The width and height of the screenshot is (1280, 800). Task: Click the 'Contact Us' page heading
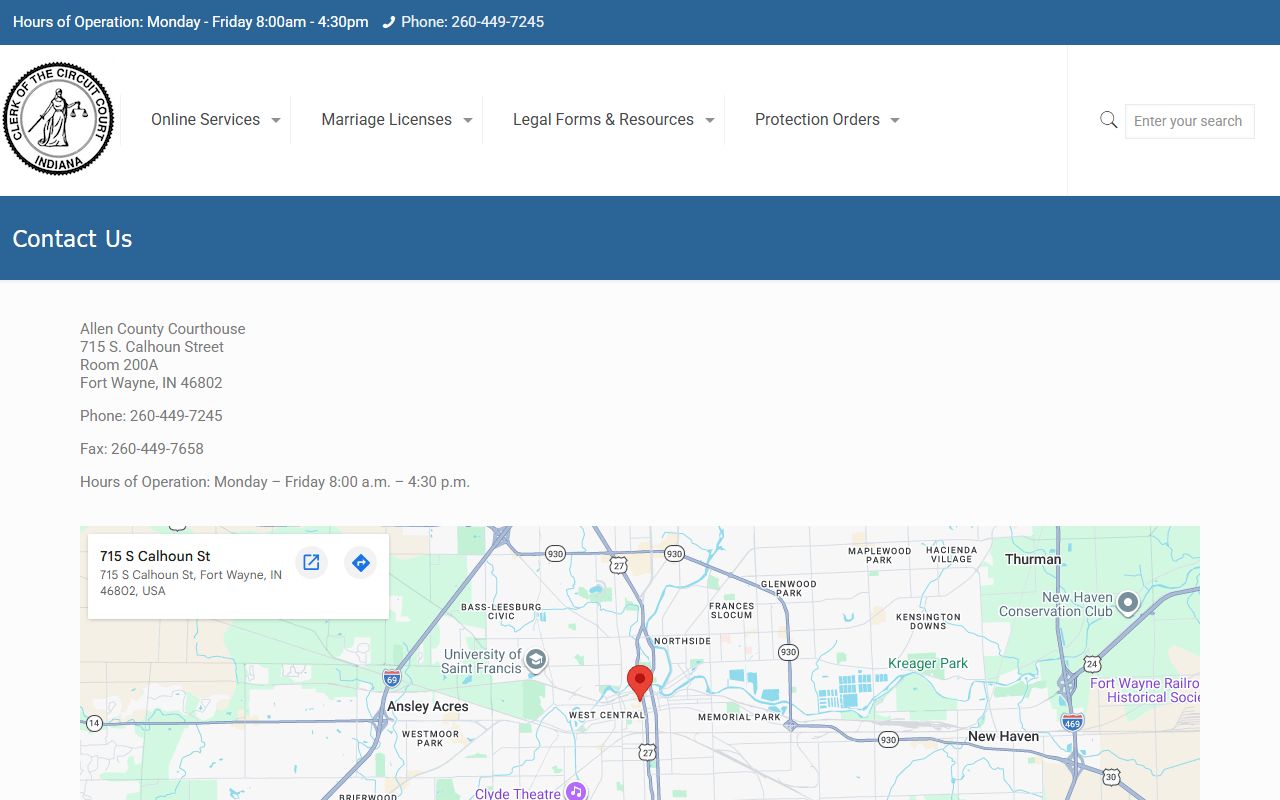[72, 239]
